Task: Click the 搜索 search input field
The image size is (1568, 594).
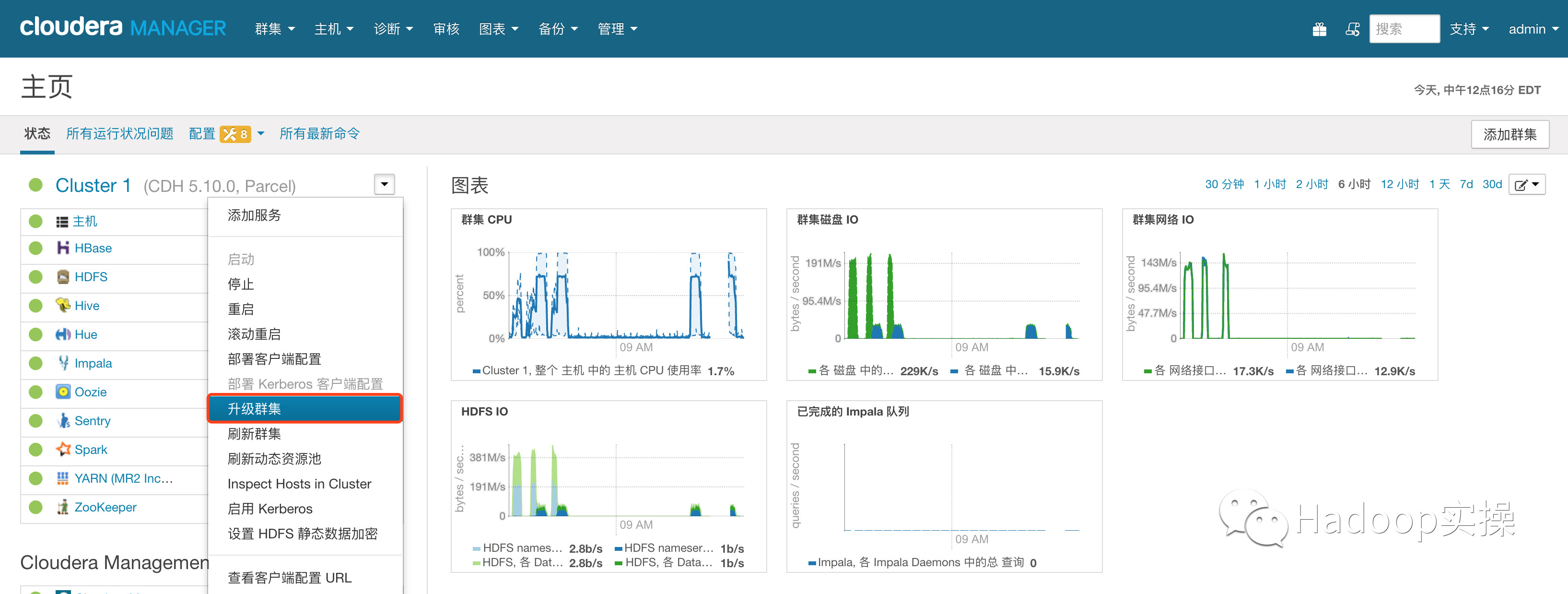Action: click(x=1404, y=29)
